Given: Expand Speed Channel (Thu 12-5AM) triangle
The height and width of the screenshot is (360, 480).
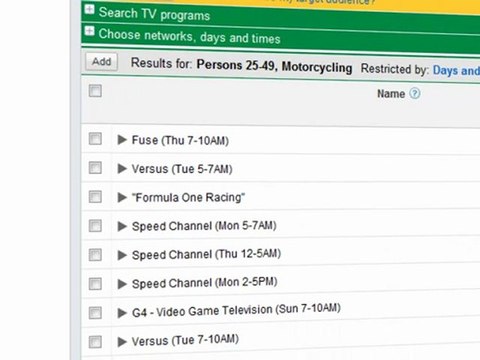Looking at the screenshot, I should pos(122,255).
